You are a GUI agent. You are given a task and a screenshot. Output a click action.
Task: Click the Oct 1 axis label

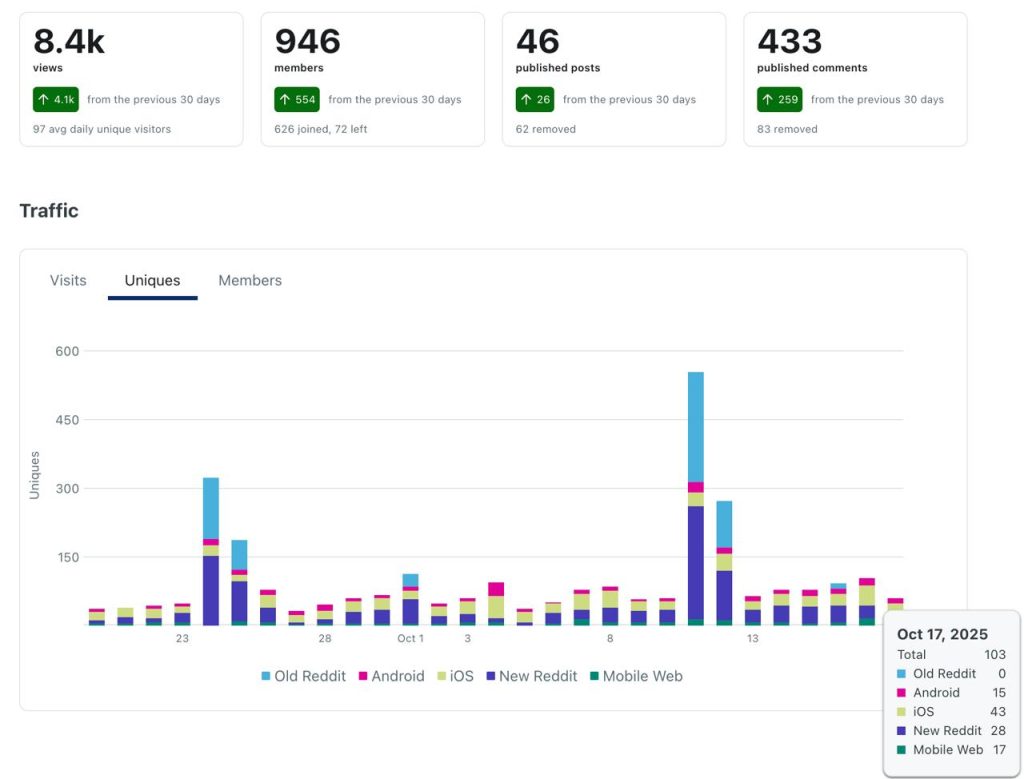pos(410,638)
